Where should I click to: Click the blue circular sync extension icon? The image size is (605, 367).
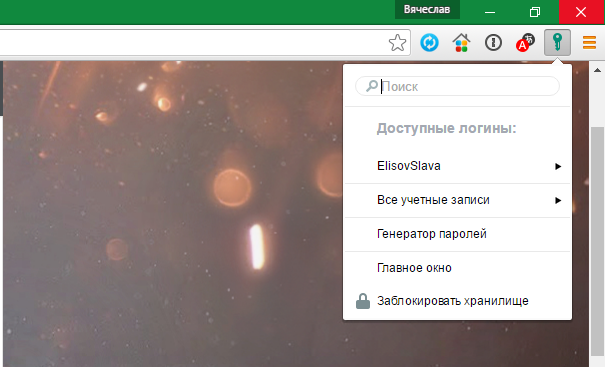pyautogui.click(x=429, y=42)
